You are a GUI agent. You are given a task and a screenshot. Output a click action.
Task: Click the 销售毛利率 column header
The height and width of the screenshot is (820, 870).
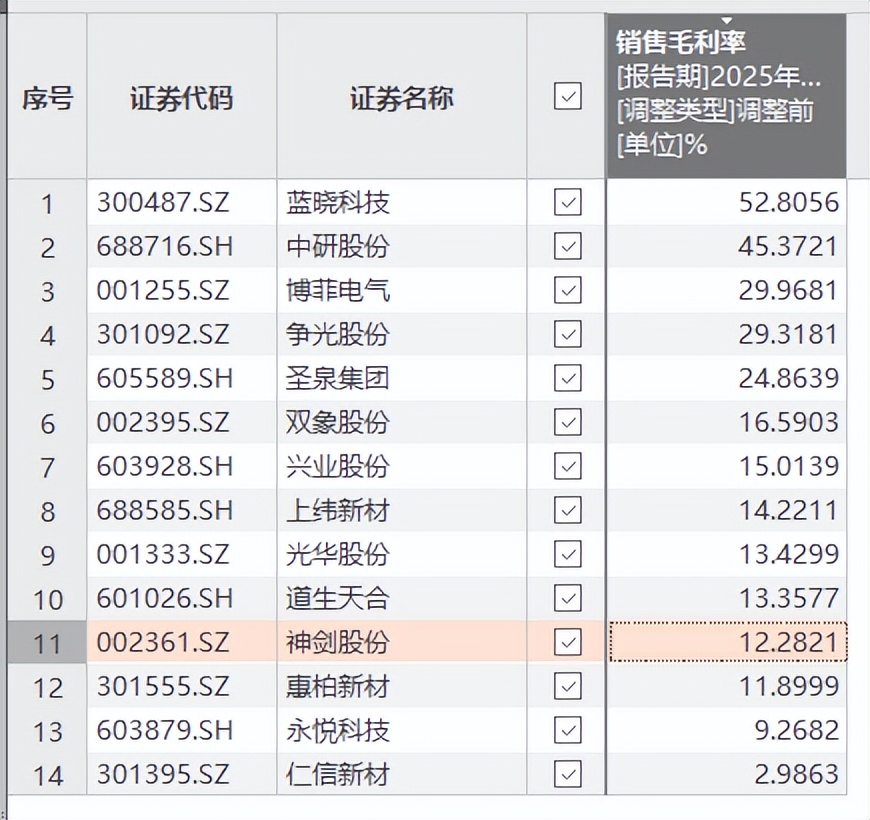click(726, 96)
